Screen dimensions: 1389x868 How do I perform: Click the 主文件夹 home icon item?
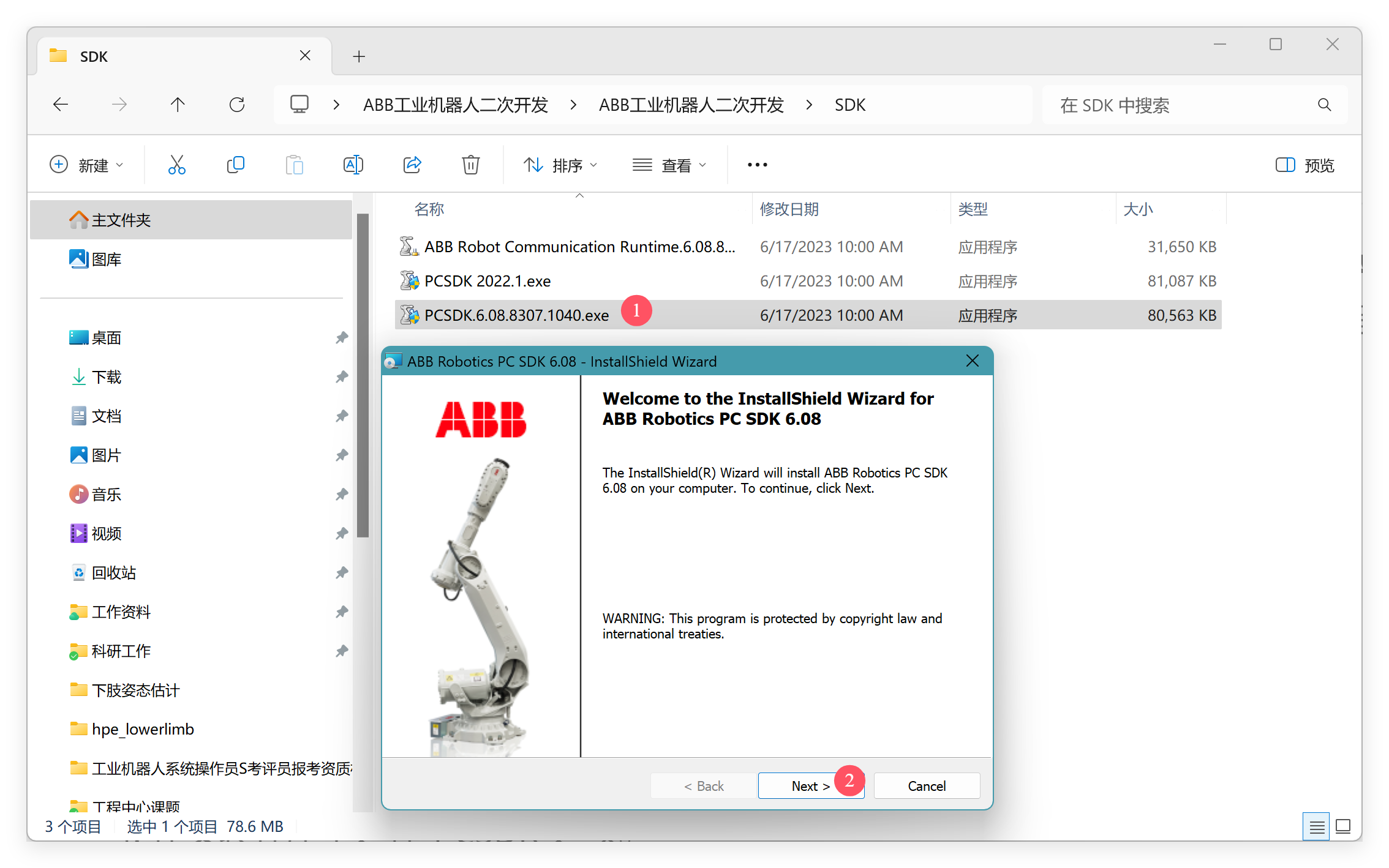pos(190,220)
